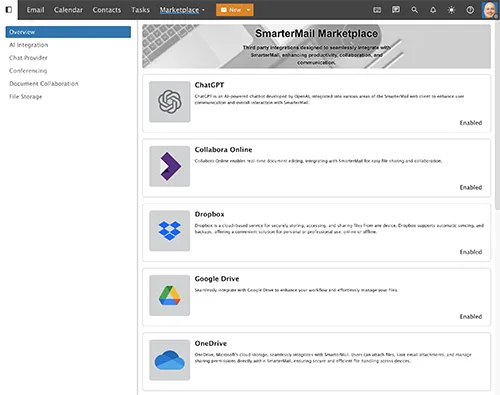
Task: Click the ChatGPT description text
Action: click(329, 99)
